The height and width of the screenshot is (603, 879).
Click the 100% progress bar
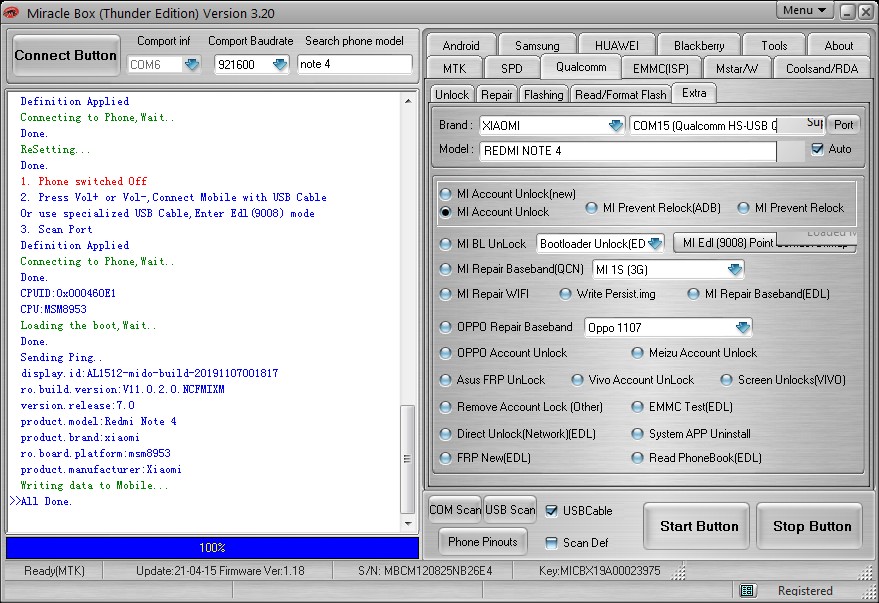212,548
